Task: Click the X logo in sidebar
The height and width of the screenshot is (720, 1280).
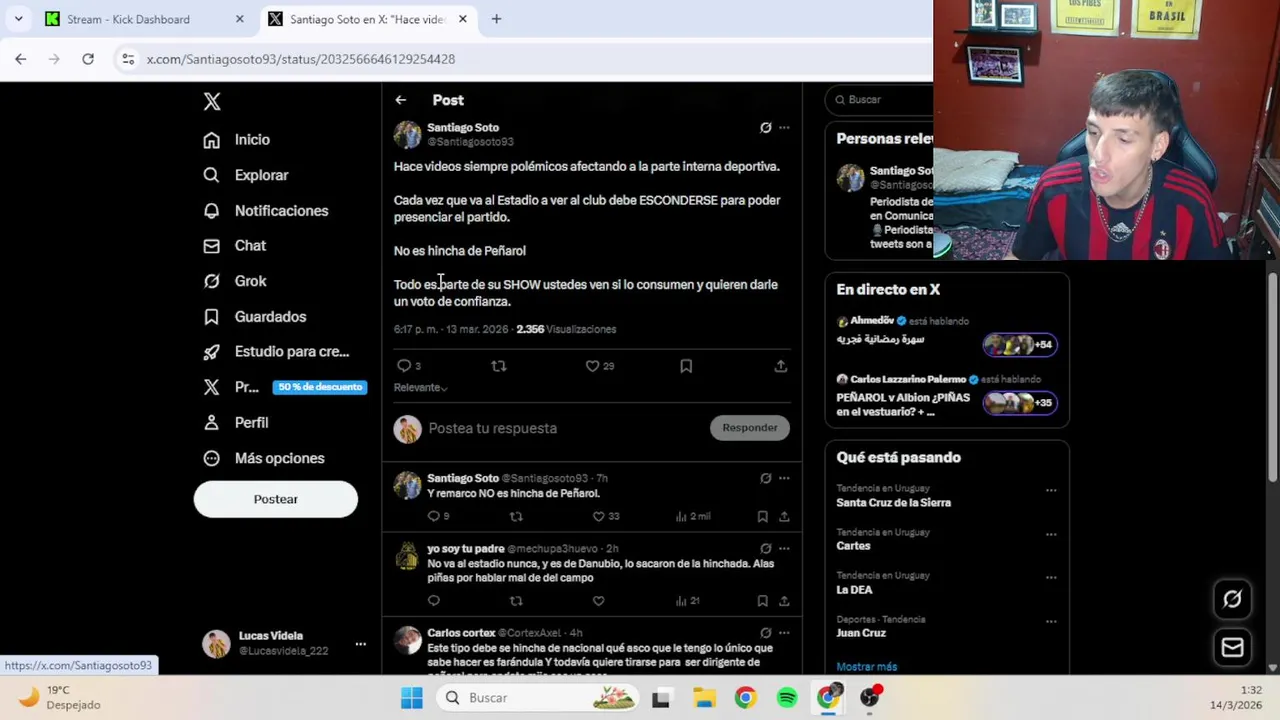Action: 212,101
